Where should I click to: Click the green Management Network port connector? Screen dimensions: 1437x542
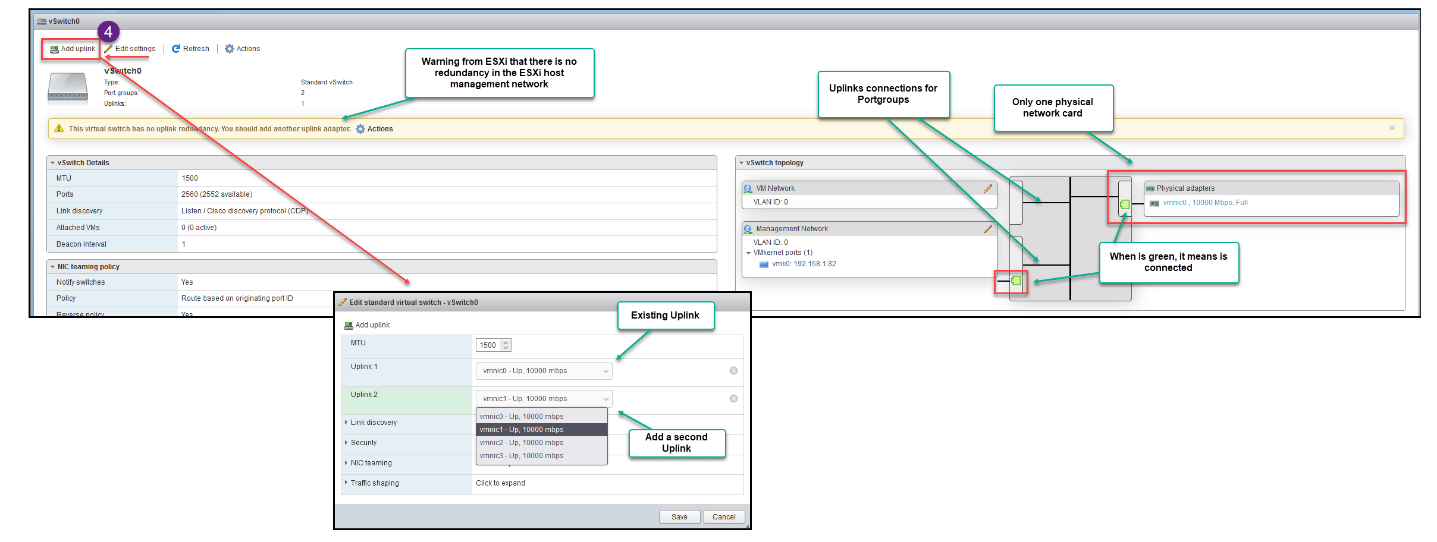coord(1017,281)
